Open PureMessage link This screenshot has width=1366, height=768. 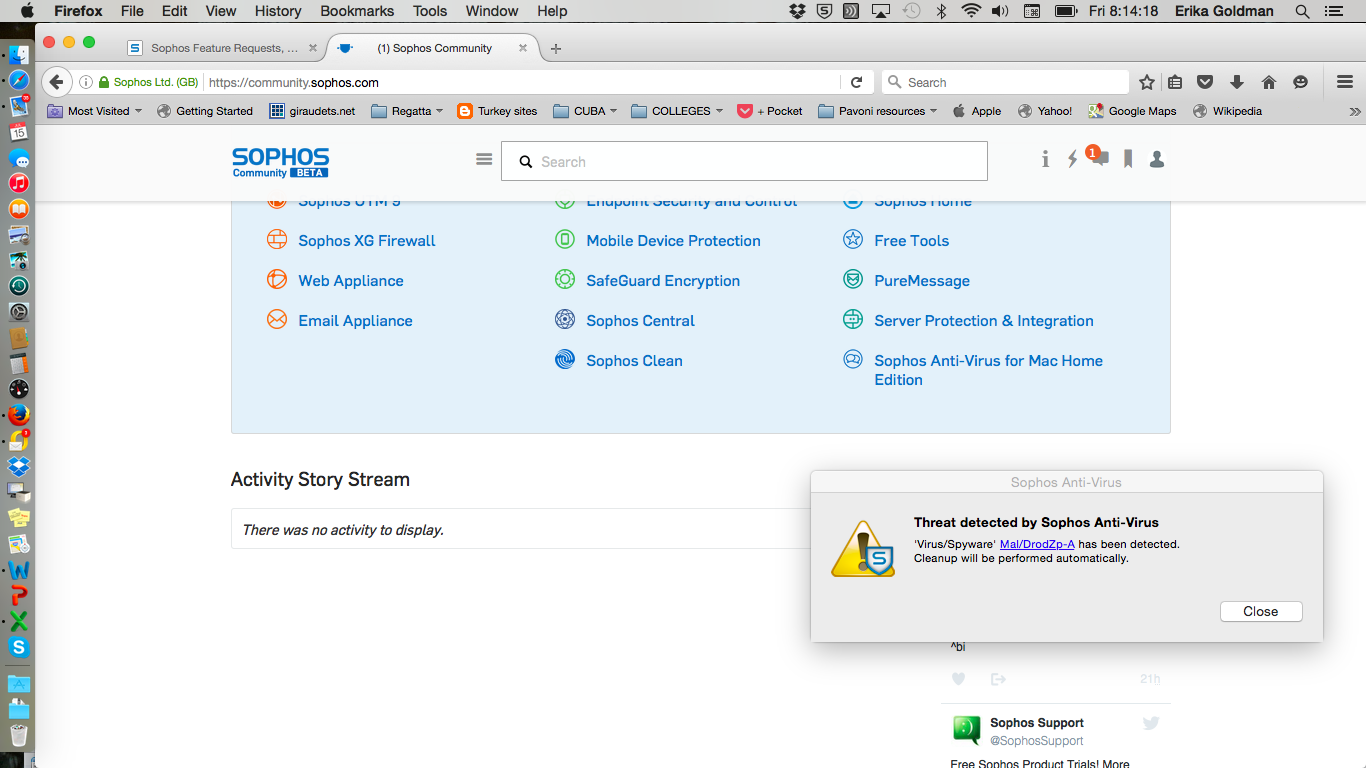point(922,281)
